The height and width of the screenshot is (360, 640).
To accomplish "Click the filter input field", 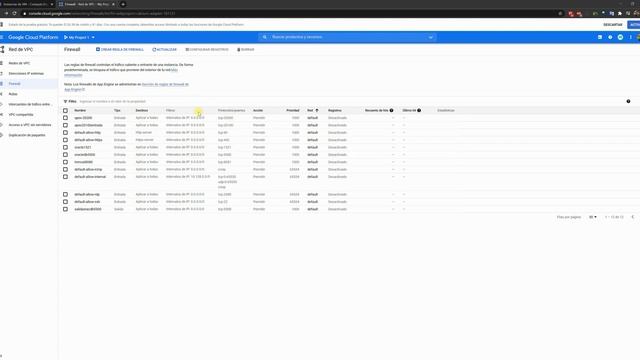I will click(x=112, y=101).
